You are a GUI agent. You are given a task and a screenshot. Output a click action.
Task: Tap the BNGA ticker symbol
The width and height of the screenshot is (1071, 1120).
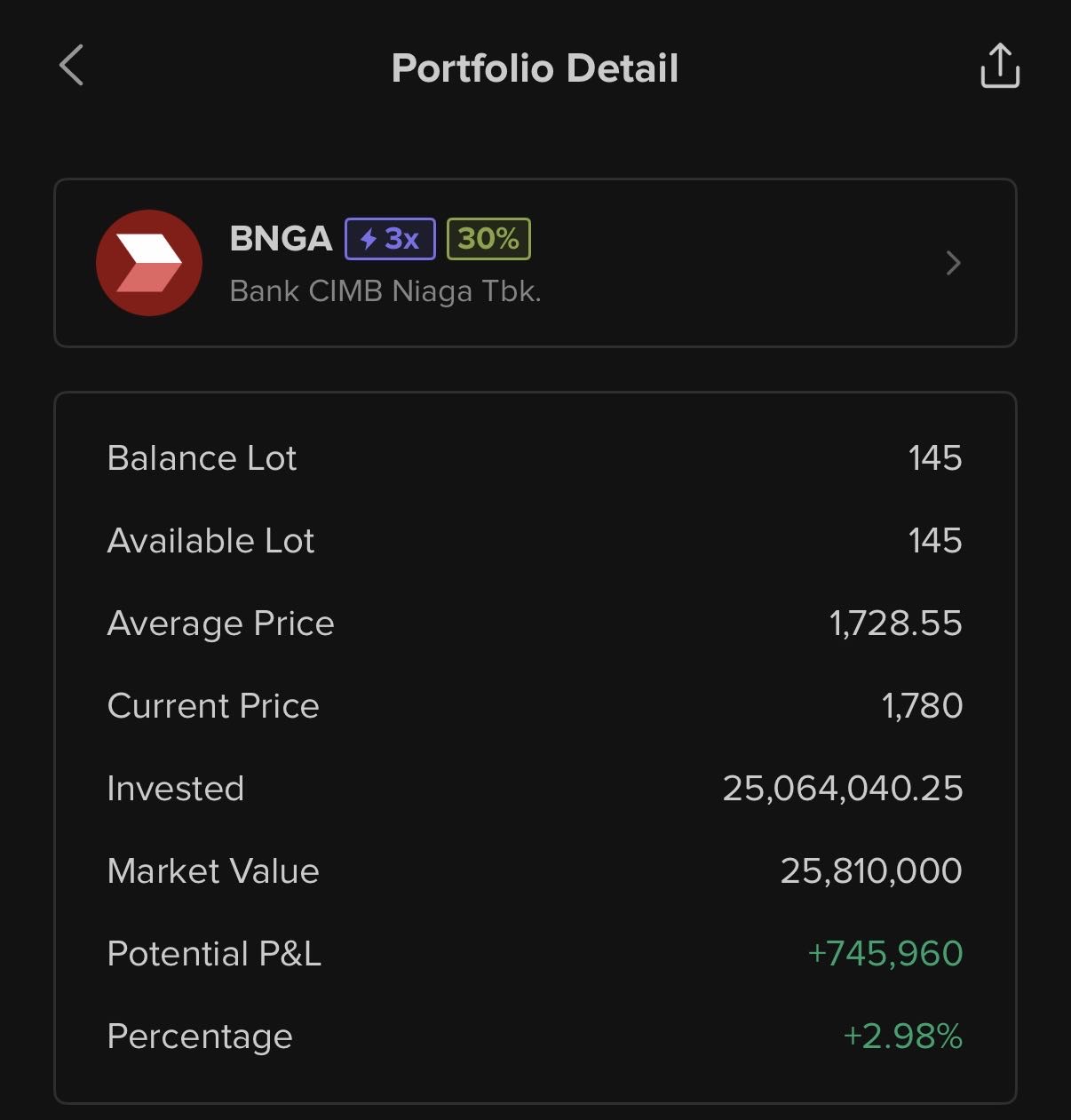[281, 239]
